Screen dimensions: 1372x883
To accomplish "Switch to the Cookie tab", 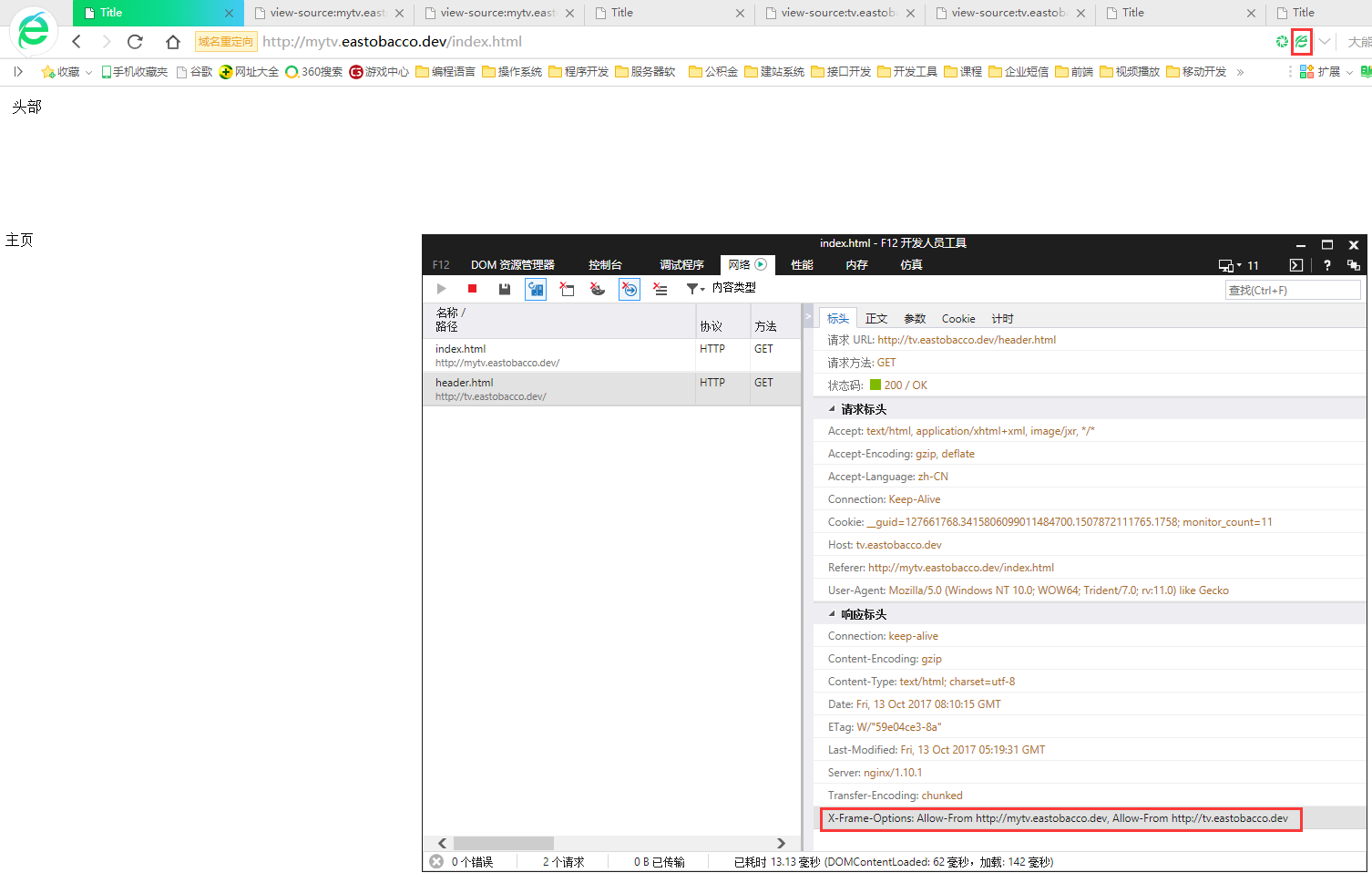I will click(x=957, y=318).
